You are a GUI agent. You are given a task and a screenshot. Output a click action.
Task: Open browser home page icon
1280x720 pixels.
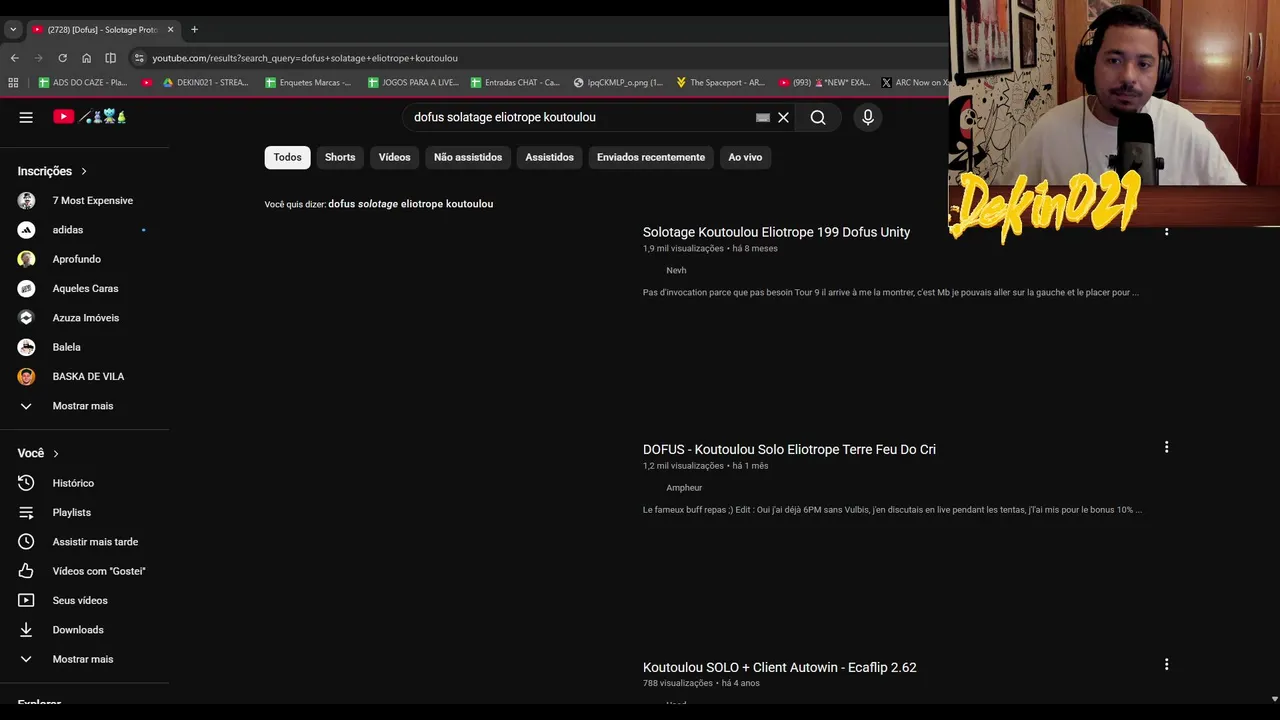coord(86,58)
